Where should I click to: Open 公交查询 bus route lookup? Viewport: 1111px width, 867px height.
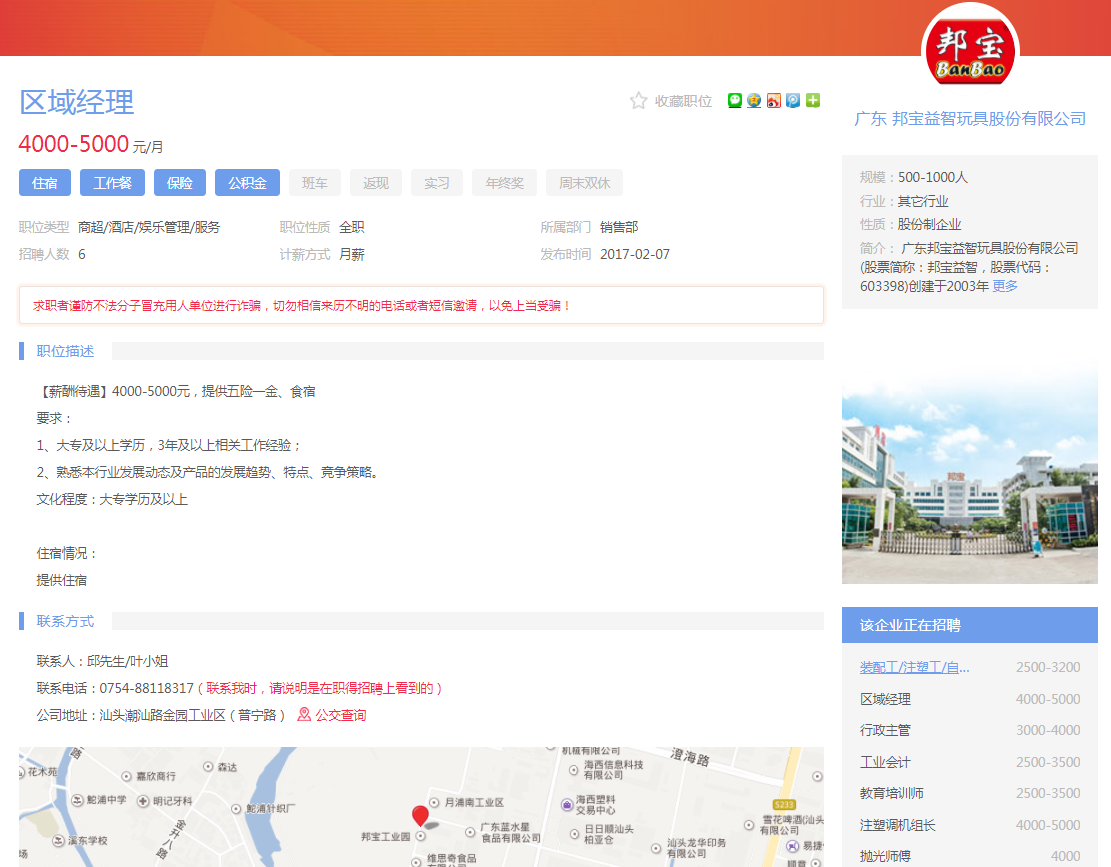(341, 715)
